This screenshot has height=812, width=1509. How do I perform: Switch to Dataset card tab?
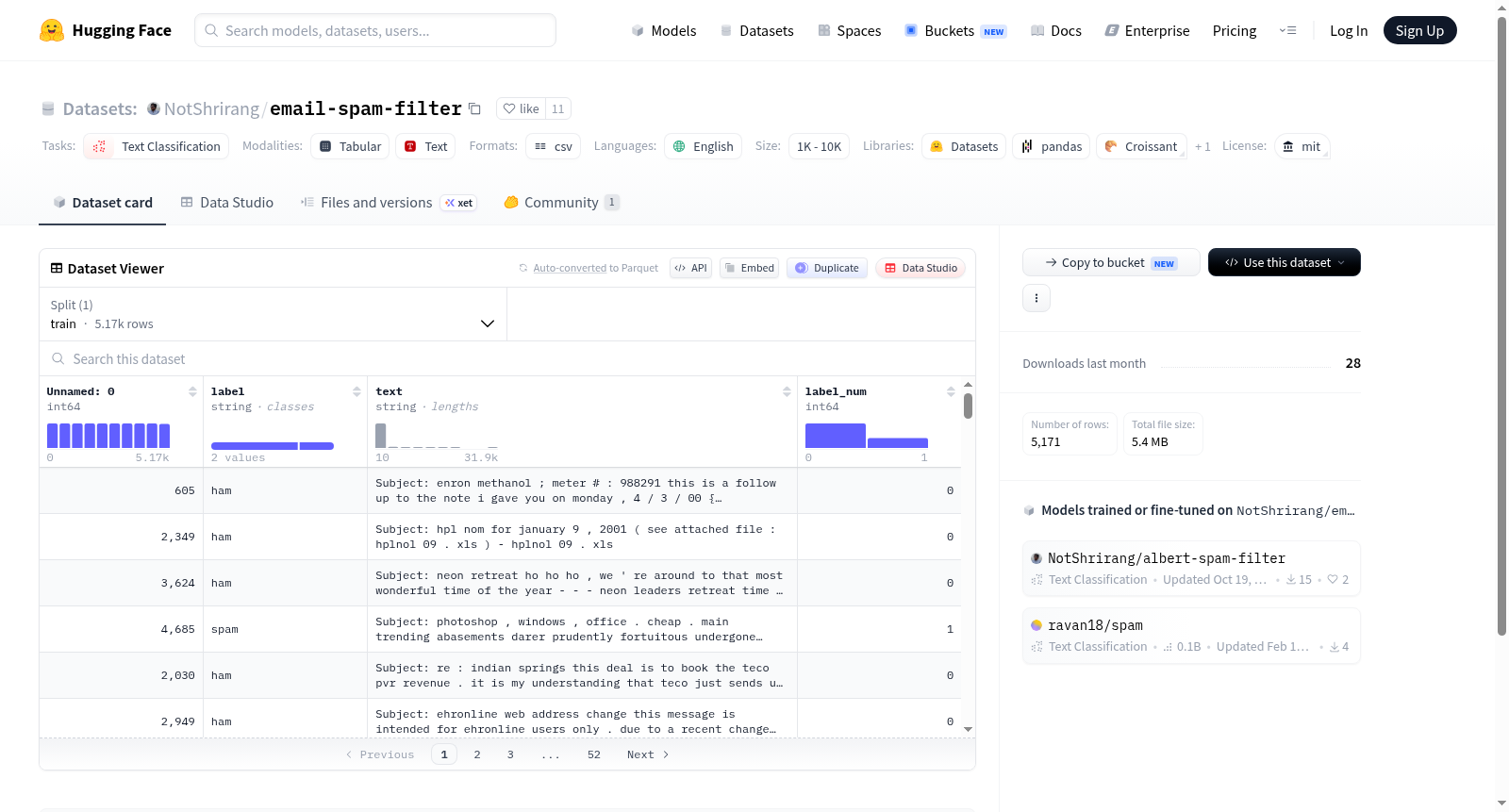pos(103,203)
